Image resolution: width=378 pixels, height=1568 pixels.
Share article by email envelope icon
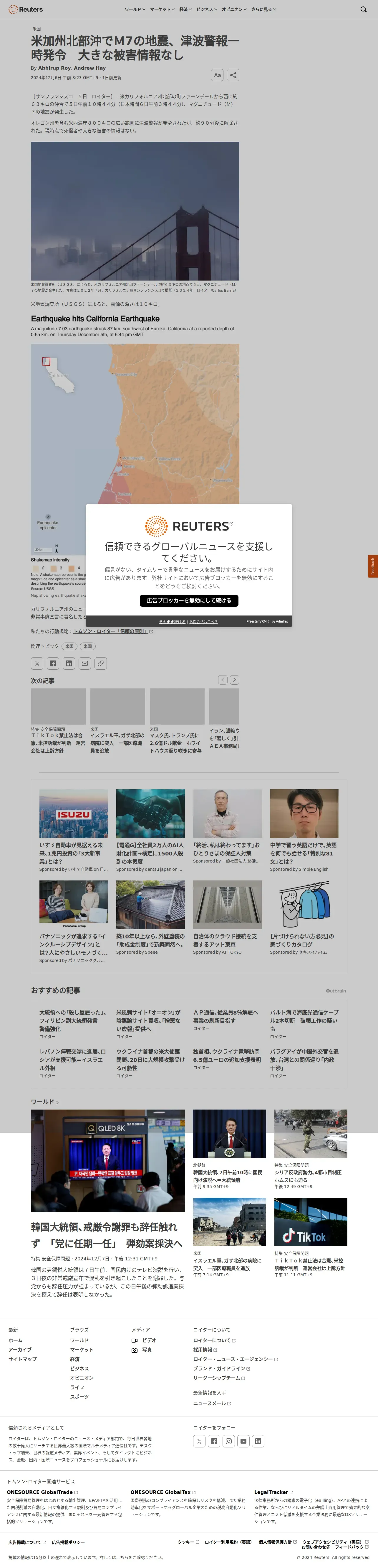pos(85,663)
